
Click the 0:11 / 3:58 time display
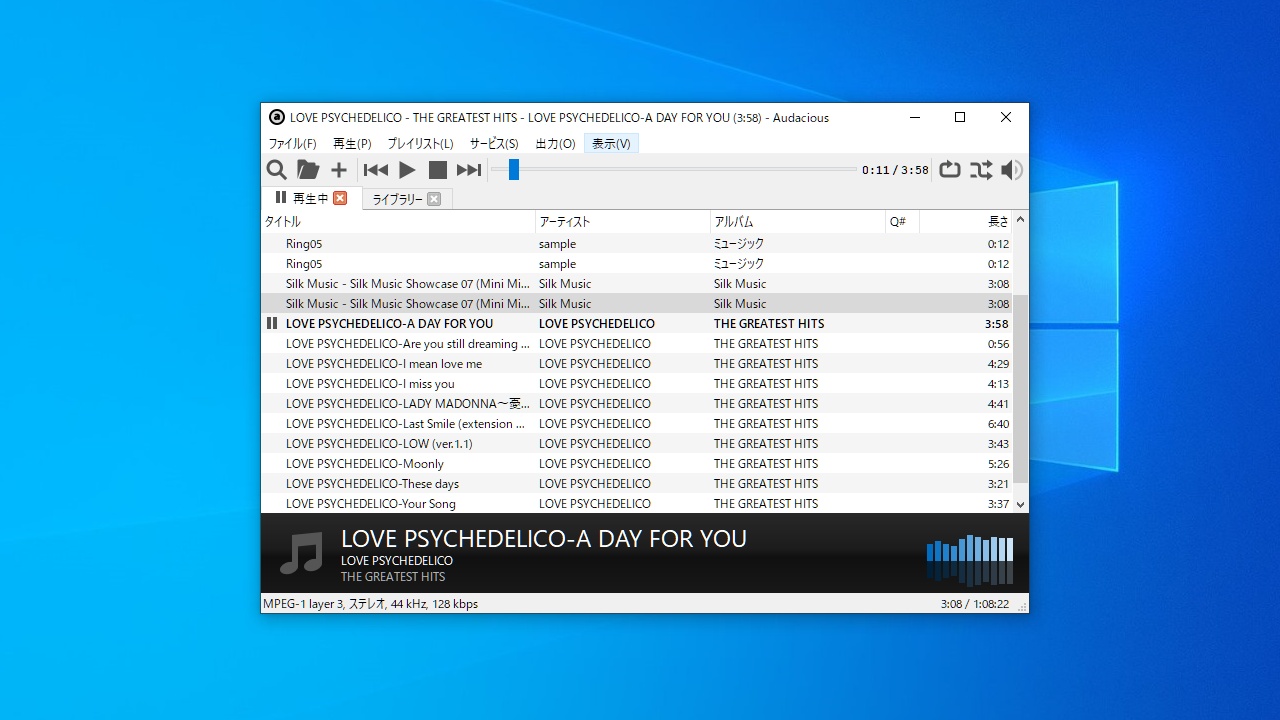895,171
